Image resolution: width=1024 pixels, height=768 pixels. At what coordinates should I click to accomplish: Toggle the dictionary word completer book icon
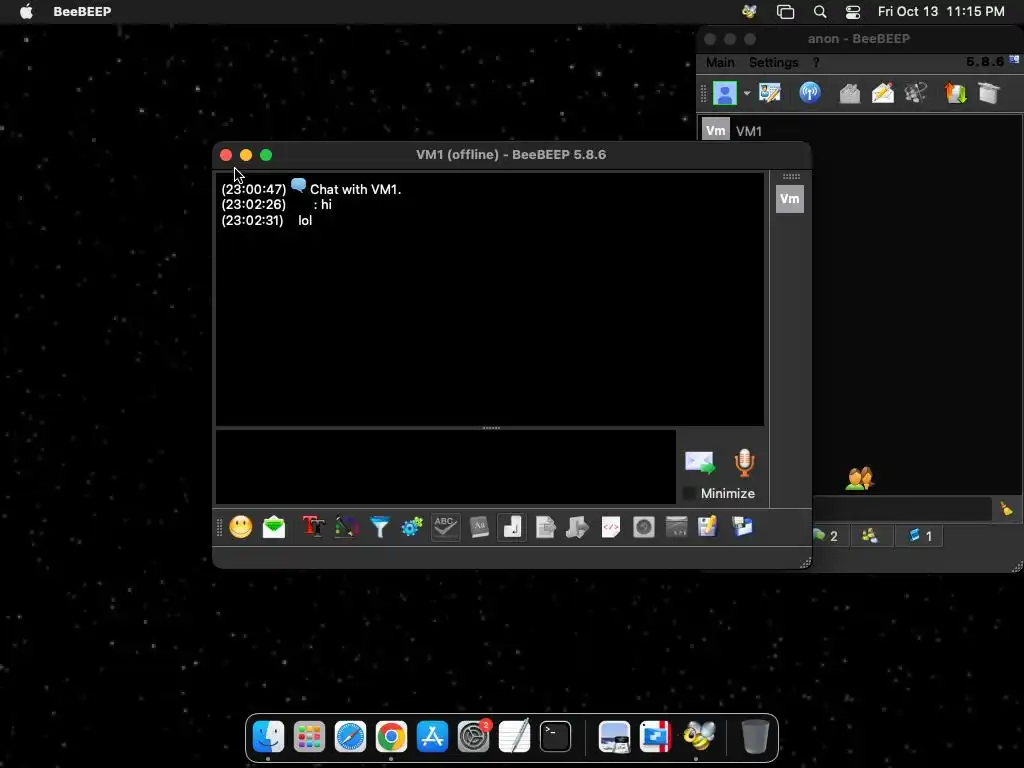coord(479,526)
